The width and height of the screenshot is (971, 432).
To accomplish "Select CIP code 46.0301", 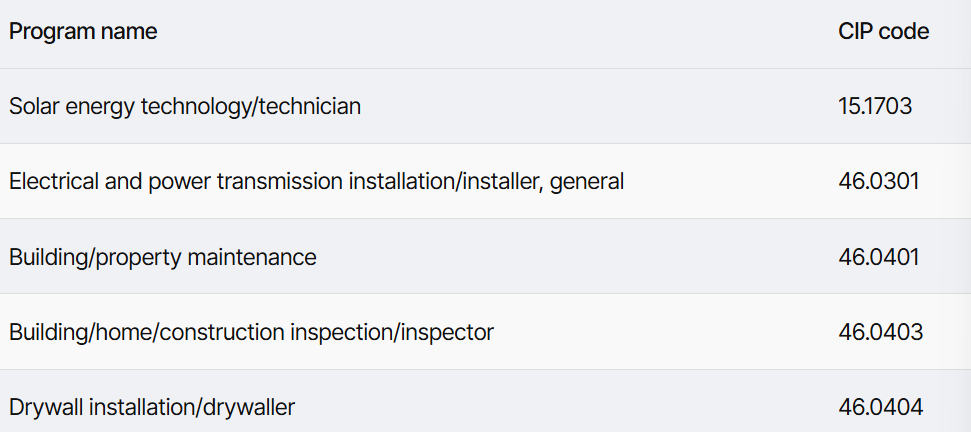I will [x=879, y=181].
